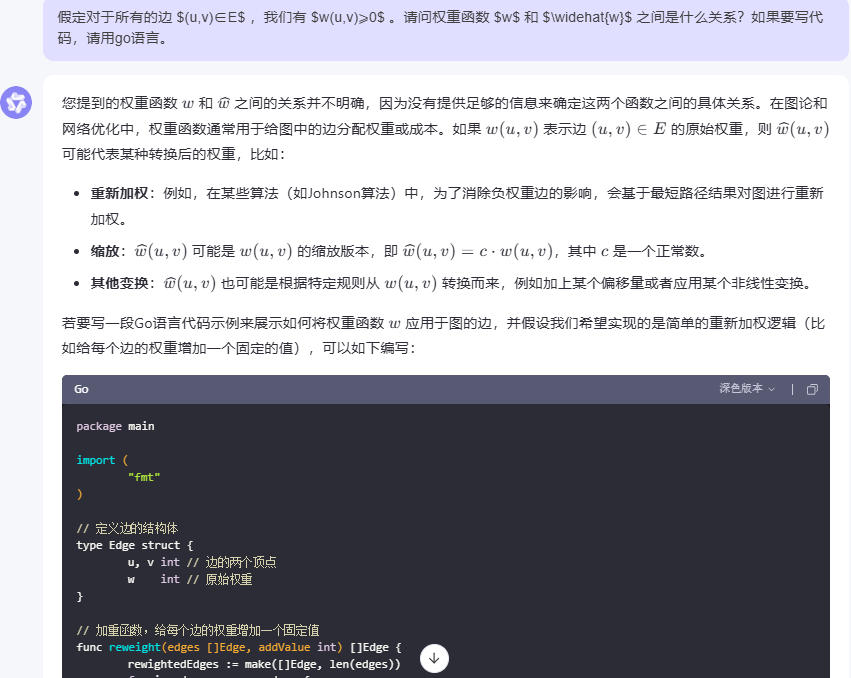Select the Go language label on the code block
Image resolution: width=851 pixels, height=678 pixels.
80,390
